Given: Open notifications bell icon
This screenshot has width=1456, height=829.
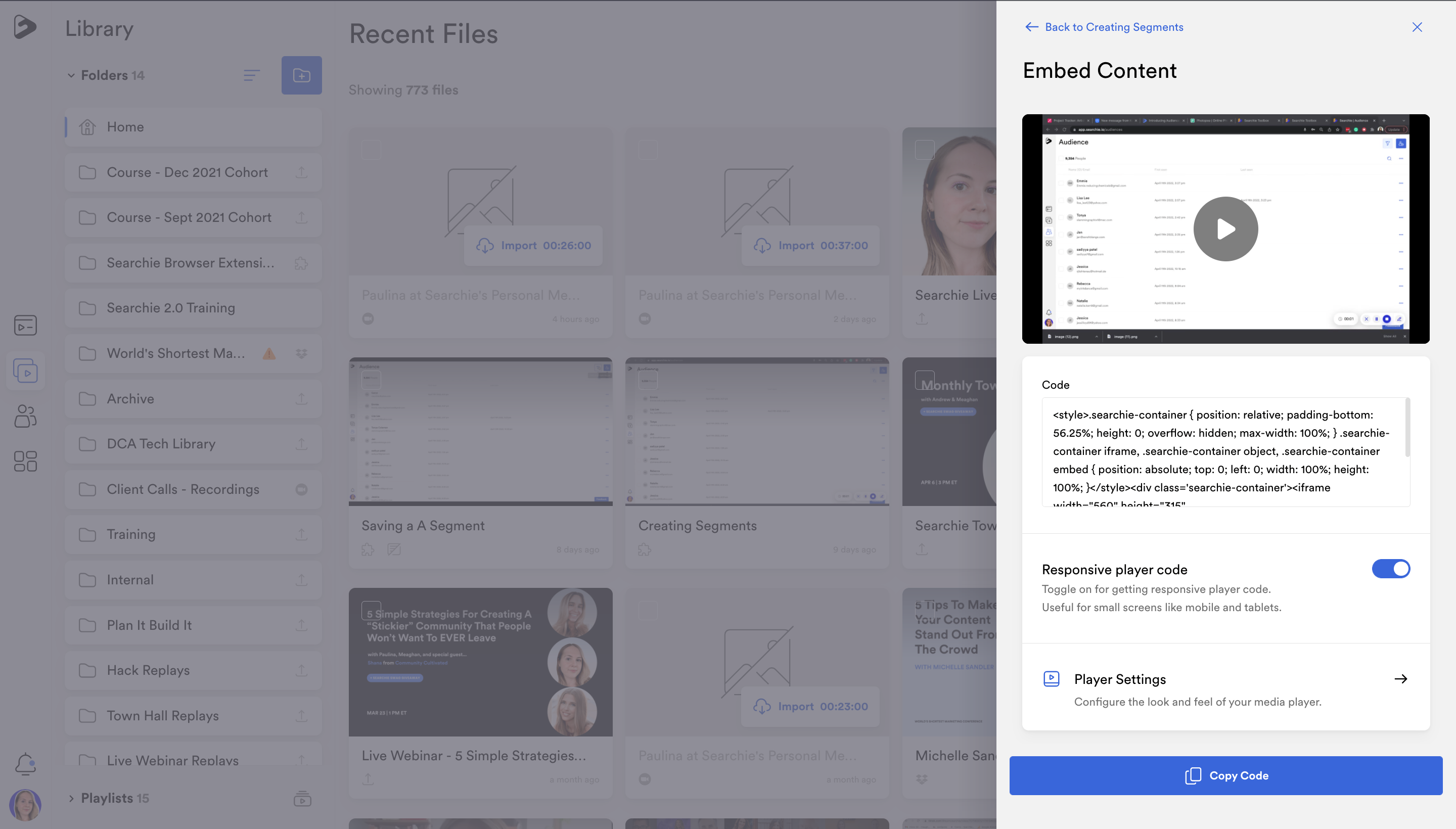Looking at the screenshot, I should pyautogui.click(x=26, y=763).
